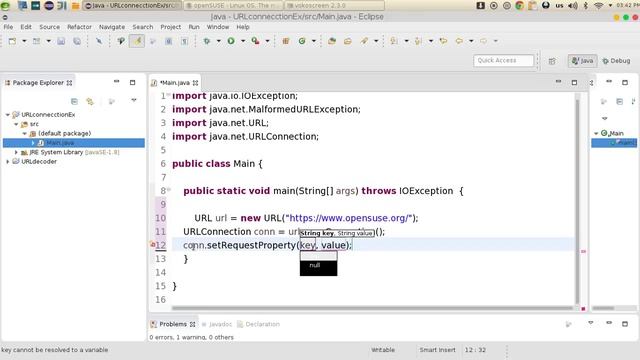
Task: Open the Source menu
Action: point(49,27)
